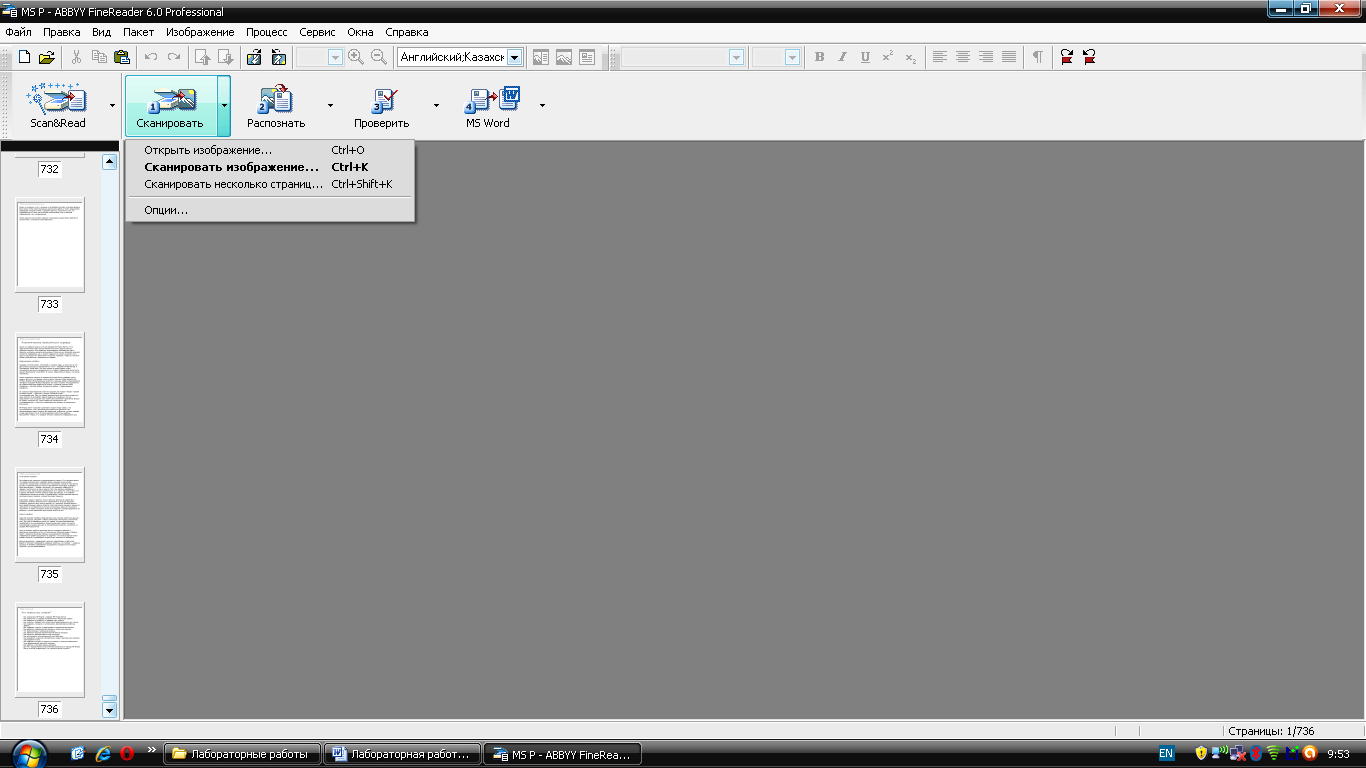Select page thumbnail 733
Image resolution: width=1366 pixels, height=768 pixels.
pos(50,244)
